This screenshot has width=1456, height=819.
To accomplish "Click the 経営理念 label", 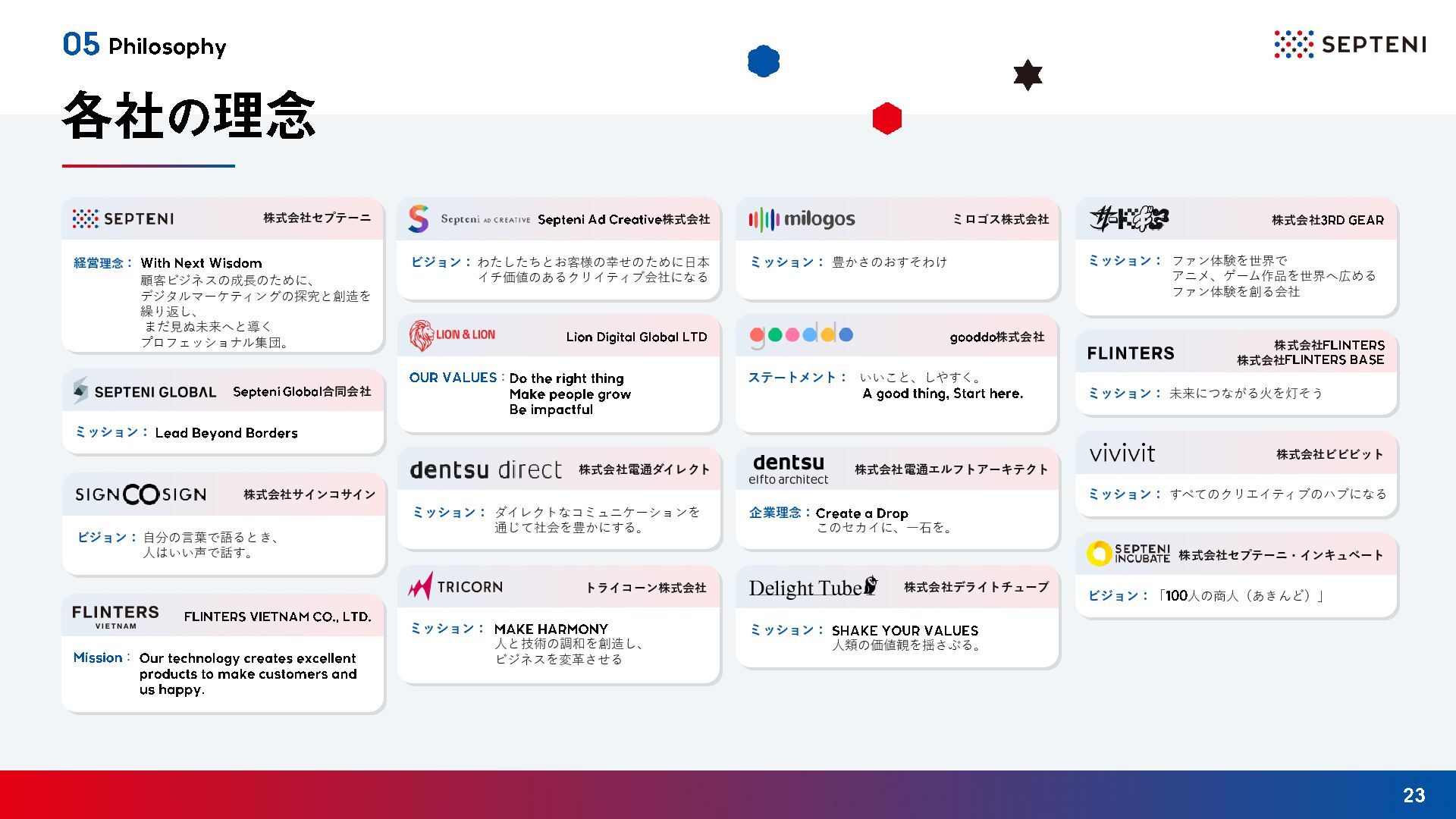I will [102, 263].
